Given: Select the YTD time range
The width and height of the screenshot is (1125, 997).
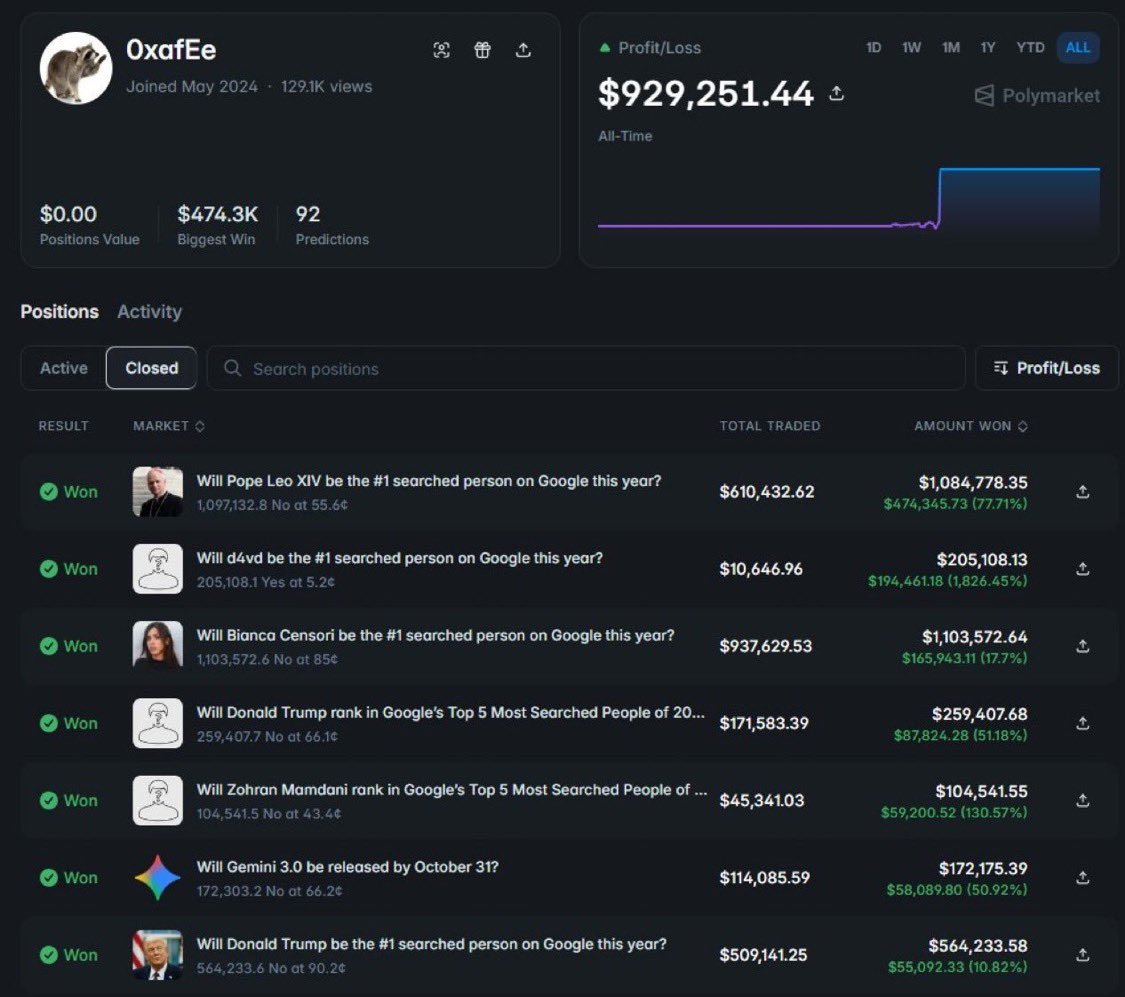Looking at the screenshot, I should 1030,47.
